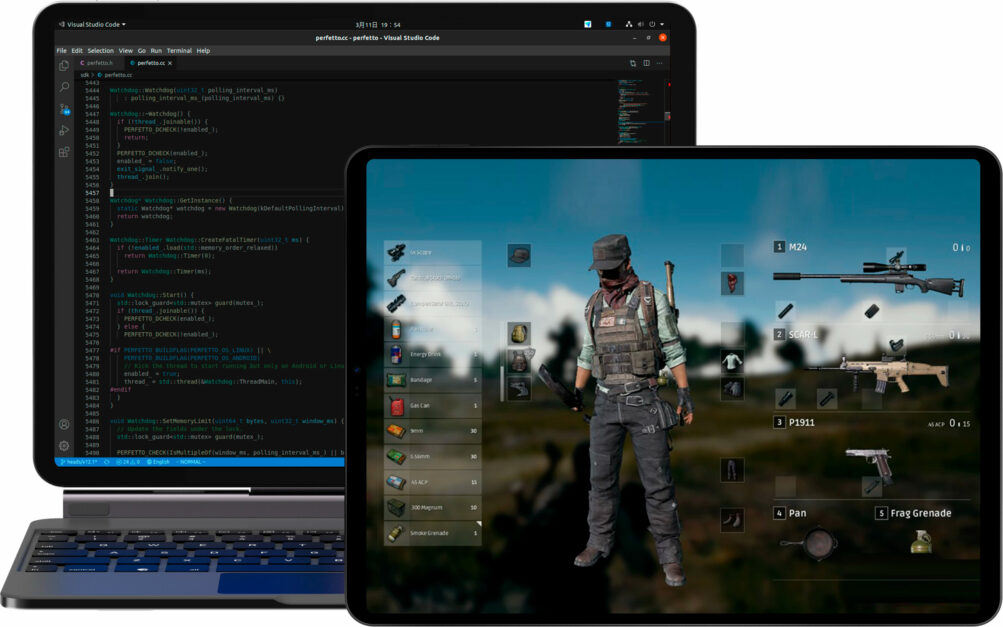The width and height of the screenshot is (1003, 627).
Task: Click the Ubuntu power tray icon
Action: coord(652,24)
